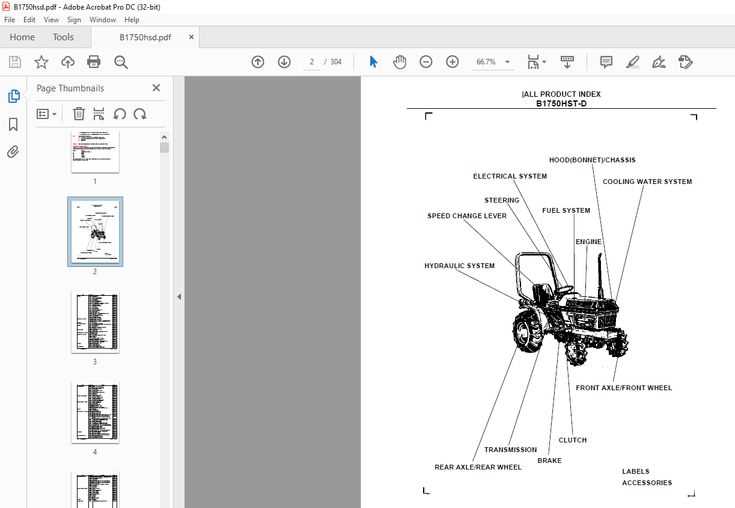Add bookmark star icon
The height and width of the screenshot is (508, 735).
pos(41,62)
